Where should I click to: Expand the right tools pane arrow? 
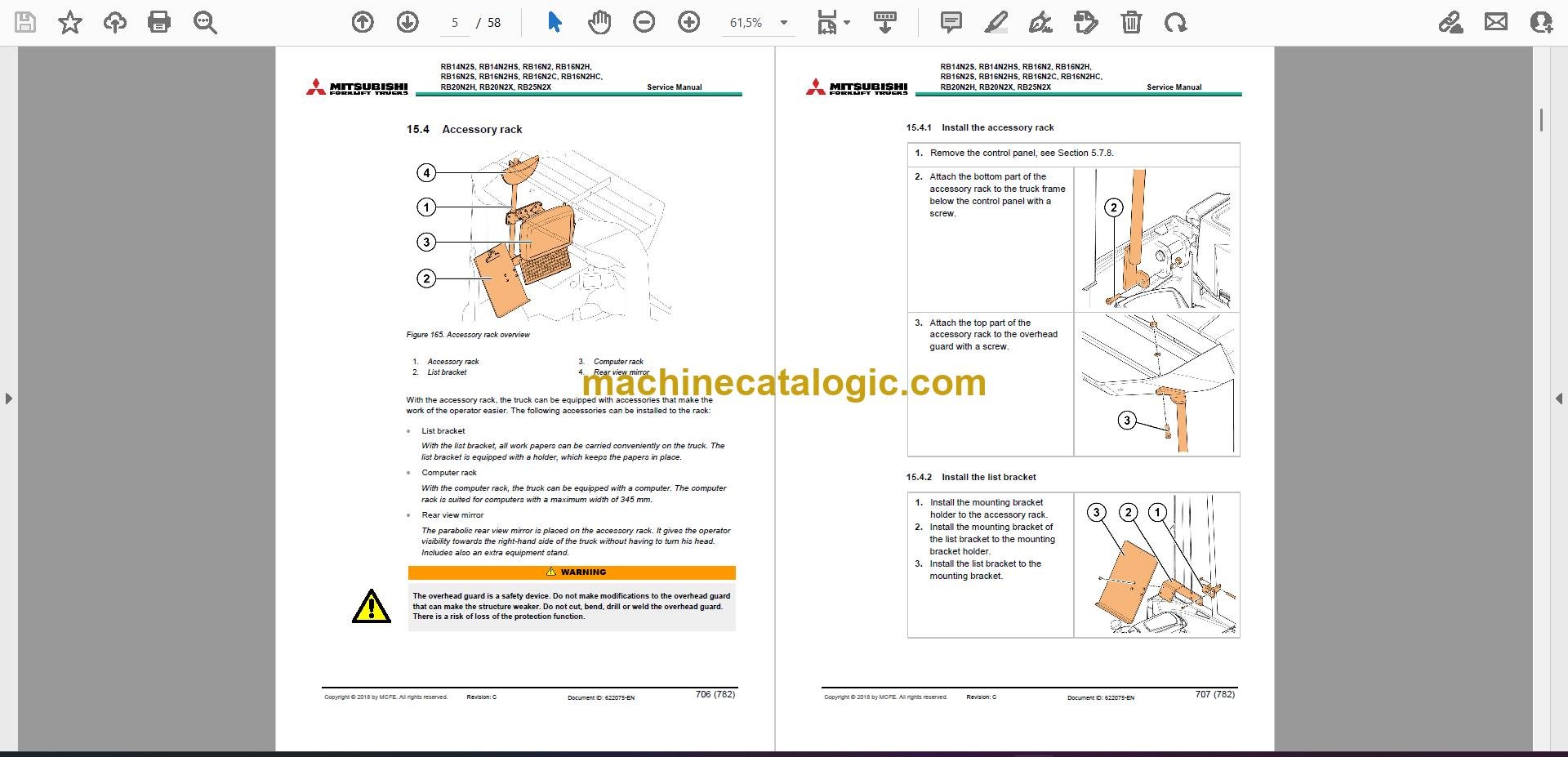(1558, 399)
